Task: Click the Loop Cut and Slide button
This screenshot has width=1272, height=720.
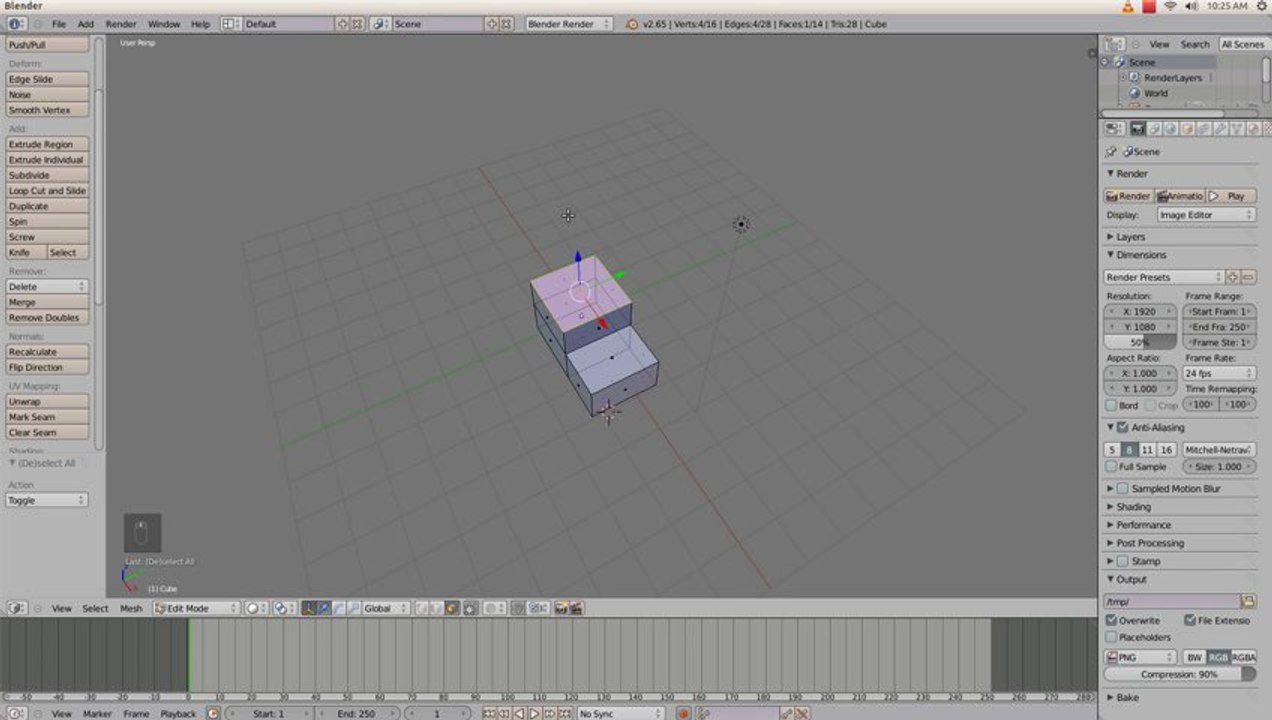Action: point(47,190)
